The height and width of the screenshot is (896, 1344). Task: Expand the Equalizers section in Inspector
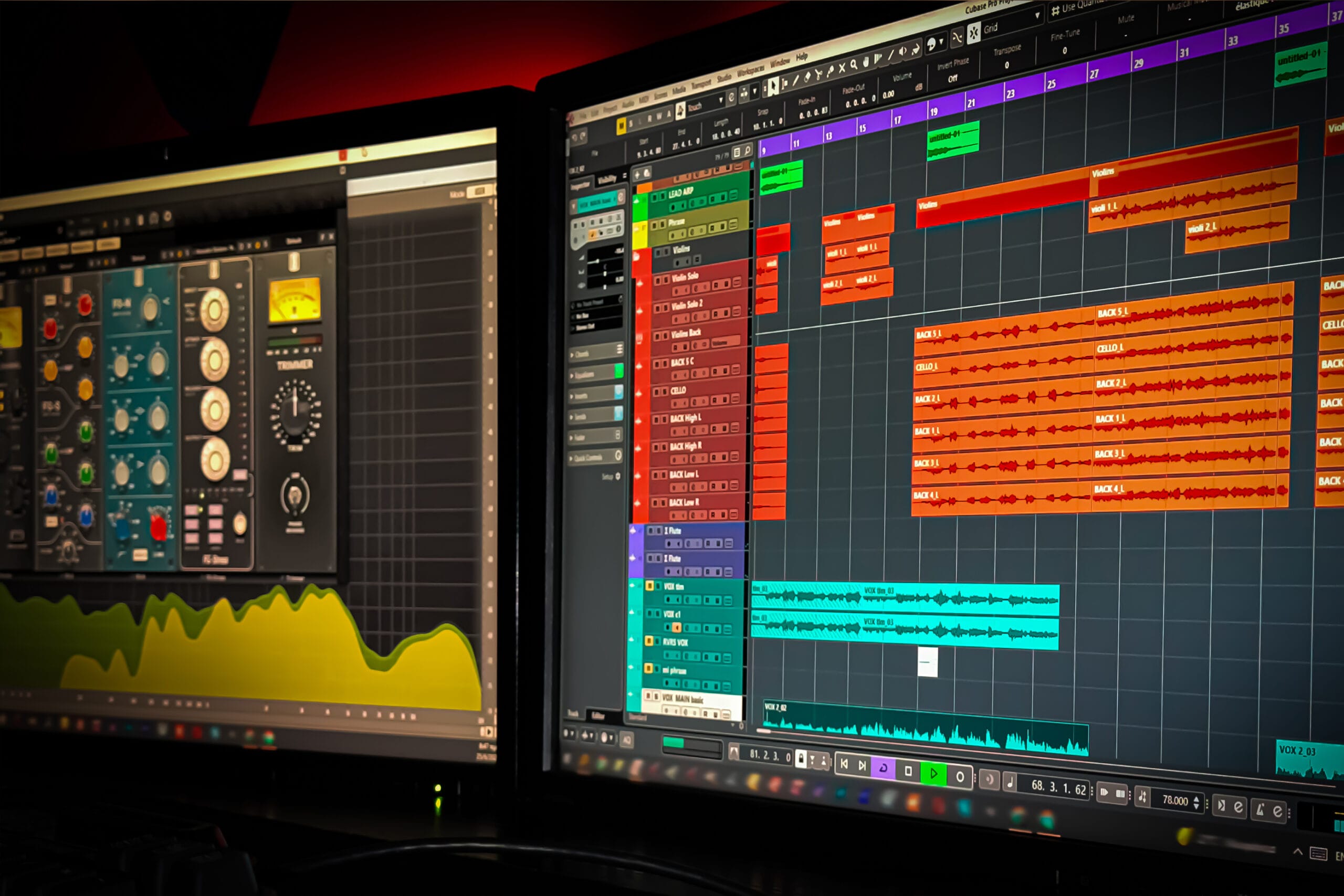pyautogui.click(x=596, y=374)
